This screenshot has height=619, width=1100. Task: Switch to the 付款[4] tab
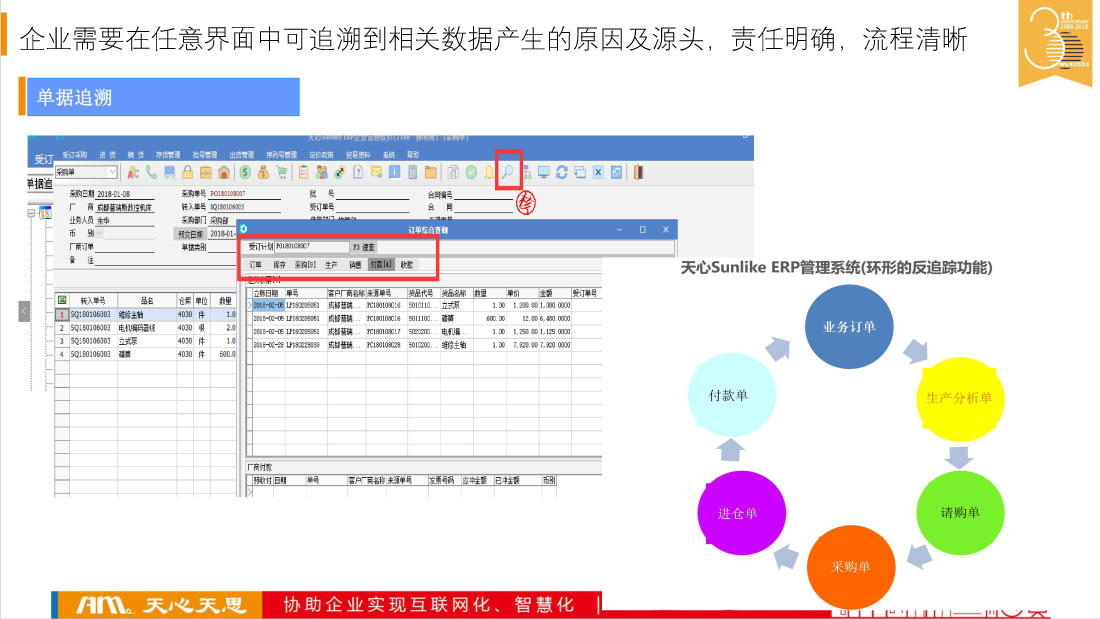pyautogui.click(x=381, y=265)
